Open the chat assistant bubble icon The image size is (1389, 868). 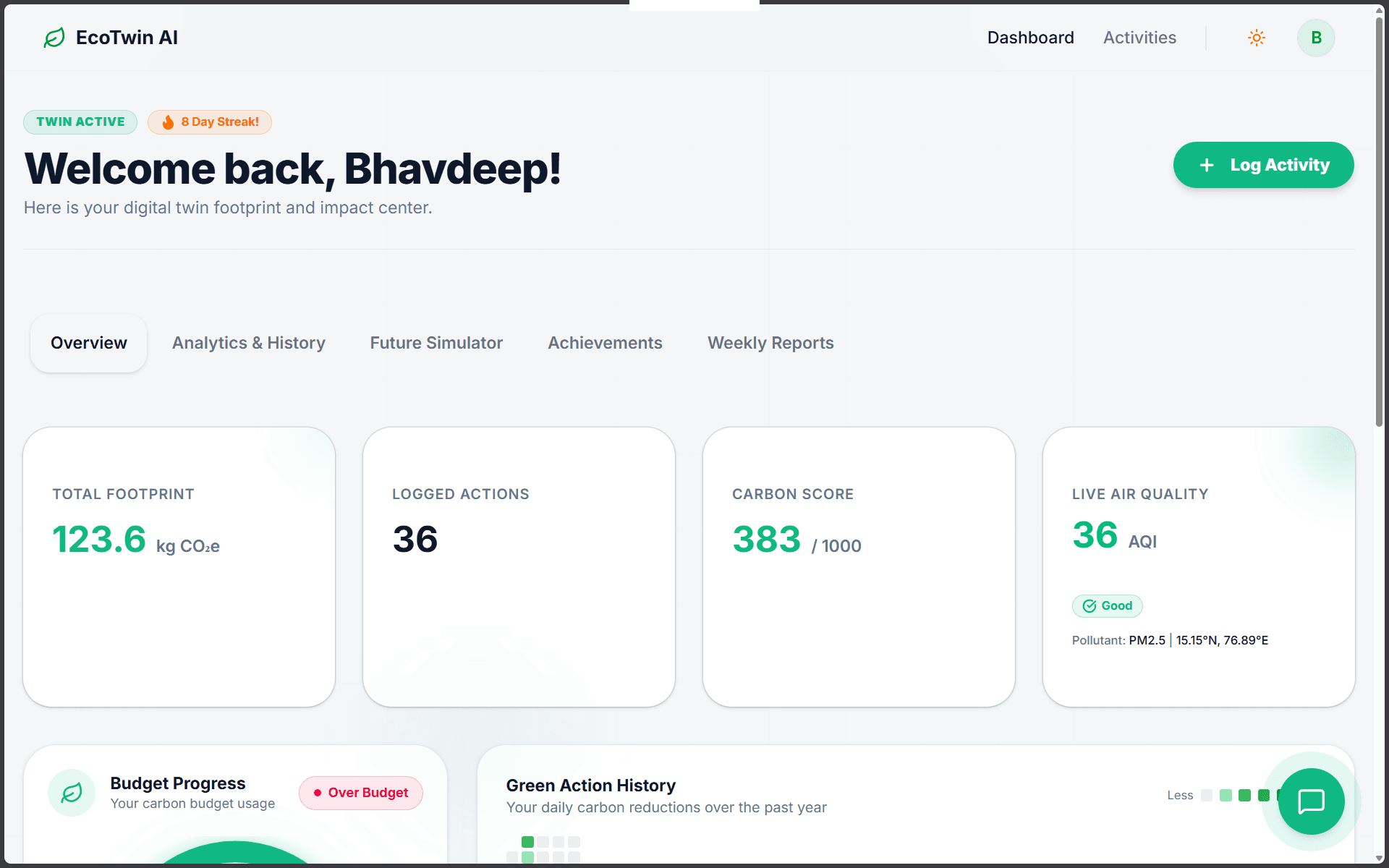(x=1311, y=801)
